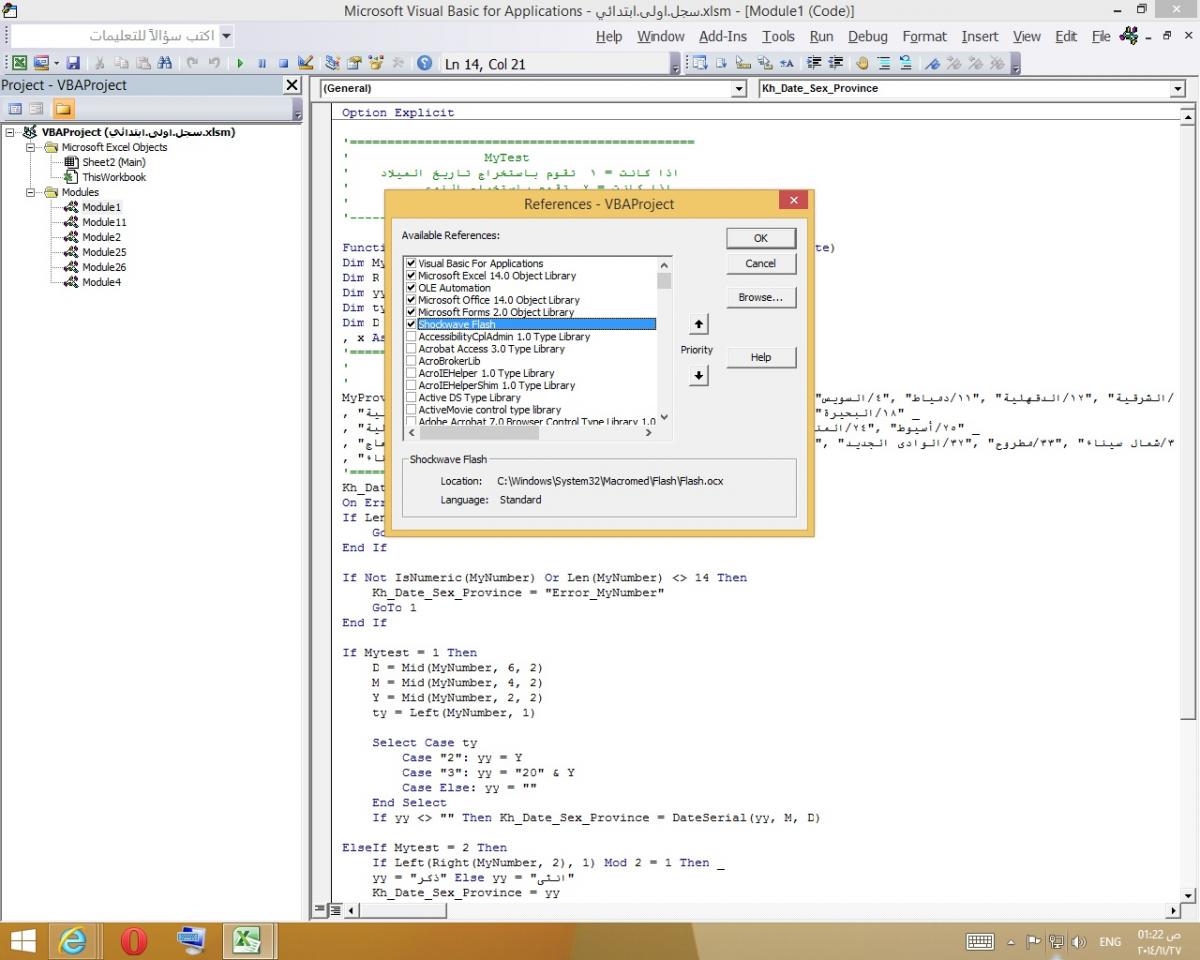Uncheck OLE Automation reference

[411, 288]
